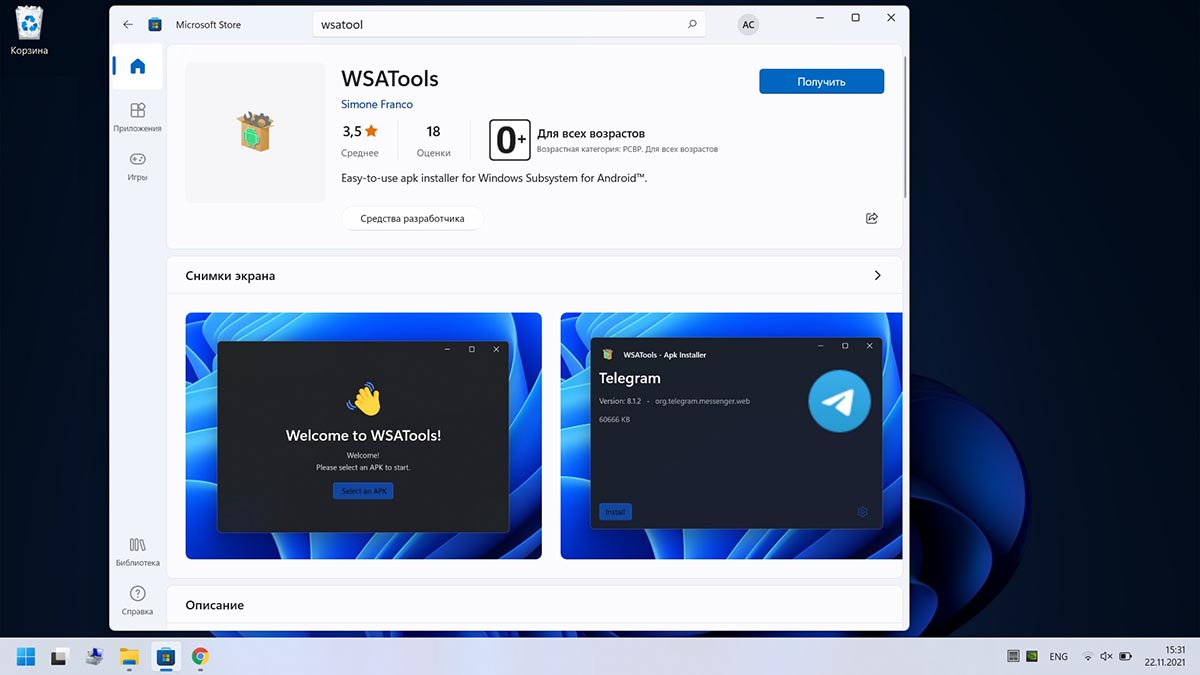Switch the ENG input language
The width and height of the screenshot is (1200, 675).
[1058, 657]
